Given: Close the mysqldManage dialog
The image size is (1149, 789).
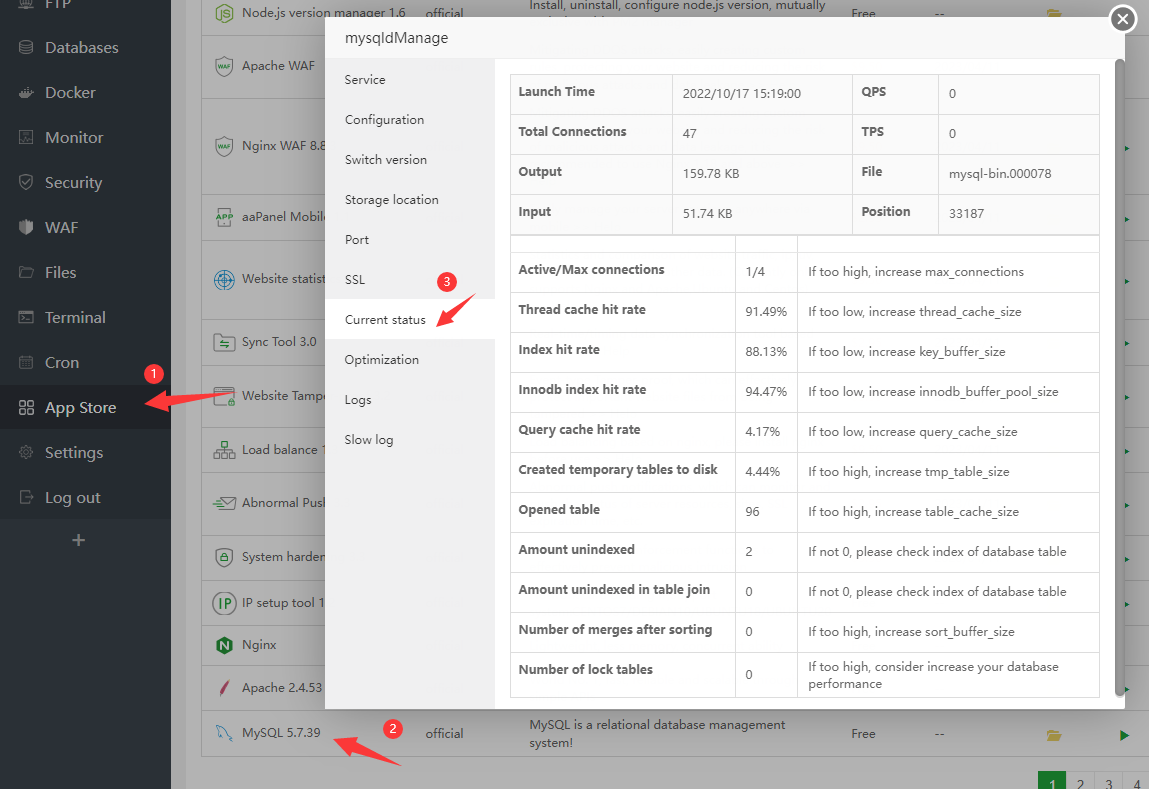Looking at the screenshot, I should [1123, 19].
